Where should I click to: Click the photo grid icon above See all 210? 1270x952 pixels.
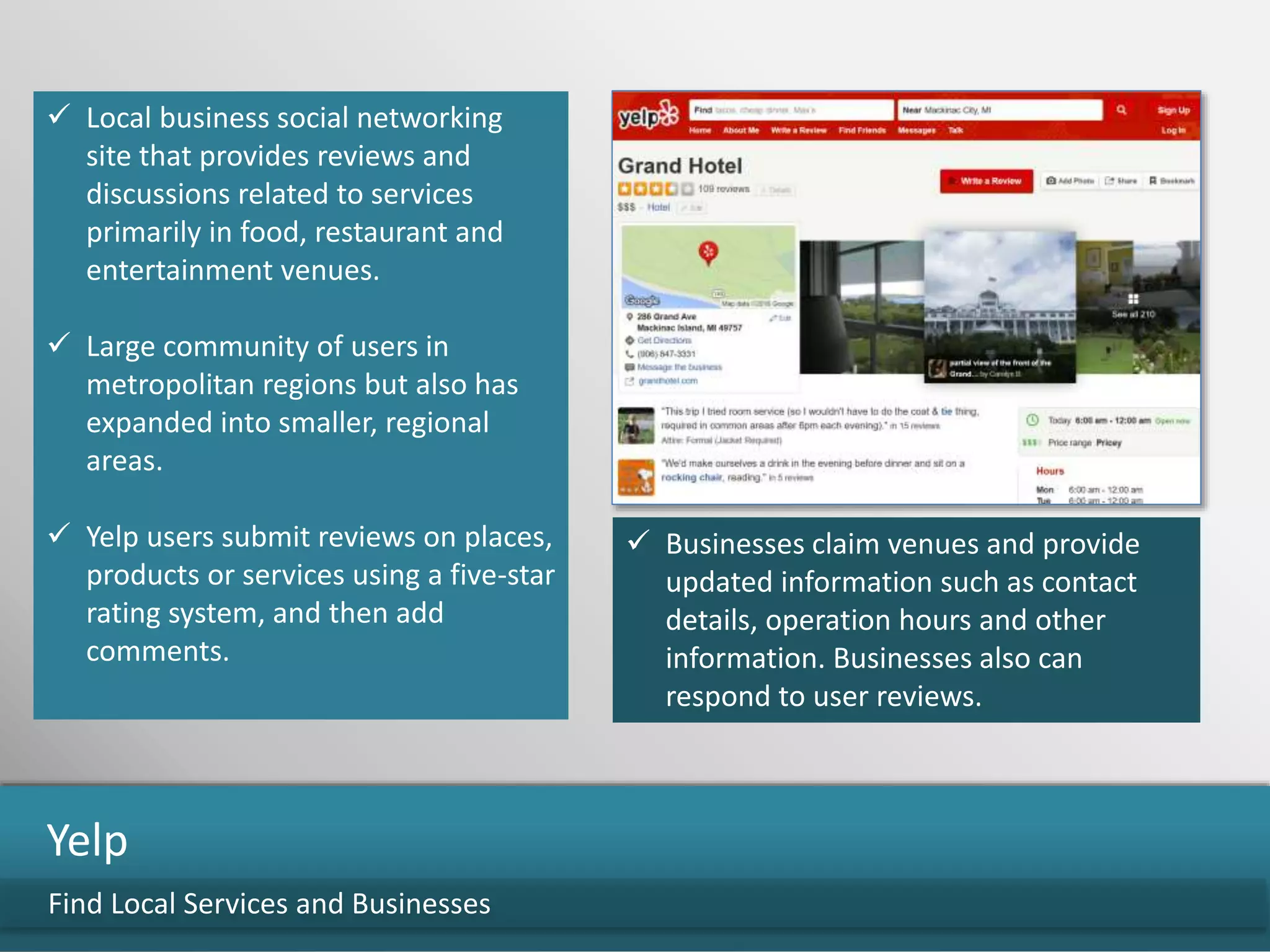point(1133,299)
